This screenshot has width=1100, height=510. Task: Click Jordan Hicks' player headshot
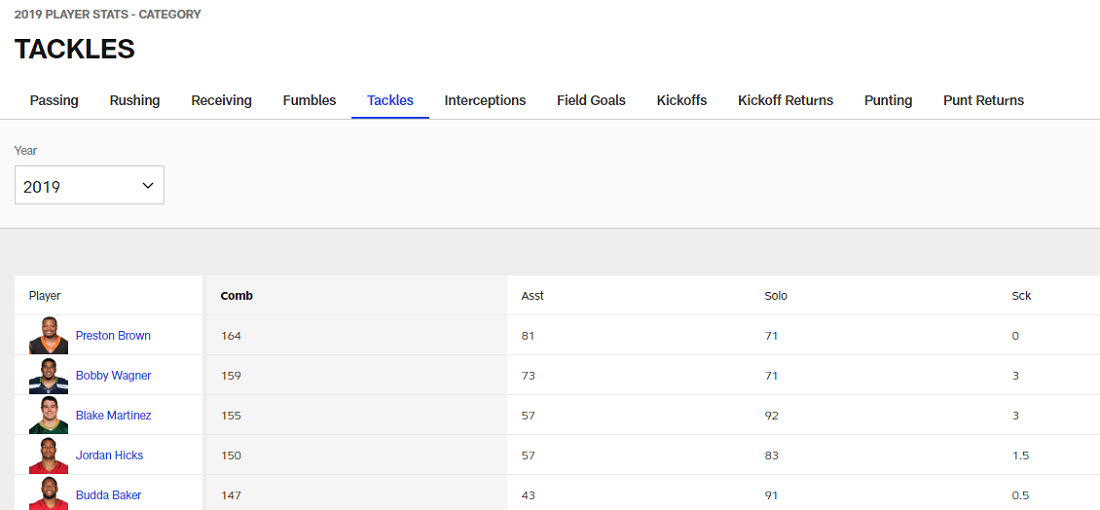[x=48, y=455]
